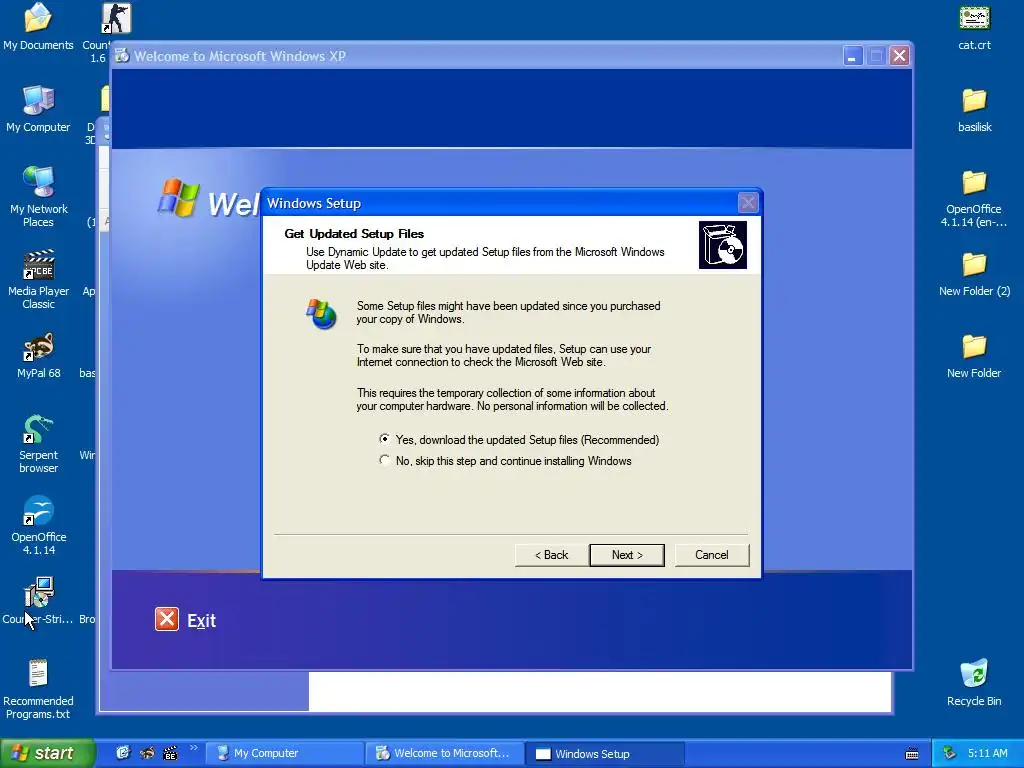This screenshot has height=768, width=1024.
Task: Close the Welcome to Microsoft Windows XP window
Action: click(x=899, y=56)
